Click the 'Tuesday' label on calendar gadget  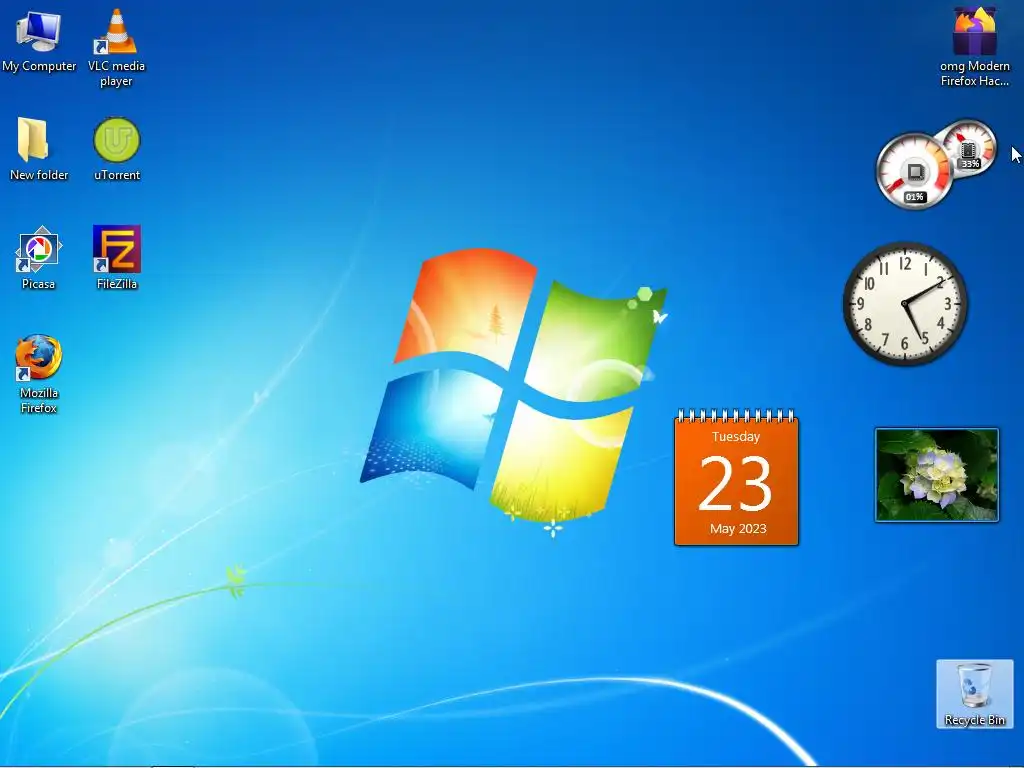point(736,437)
